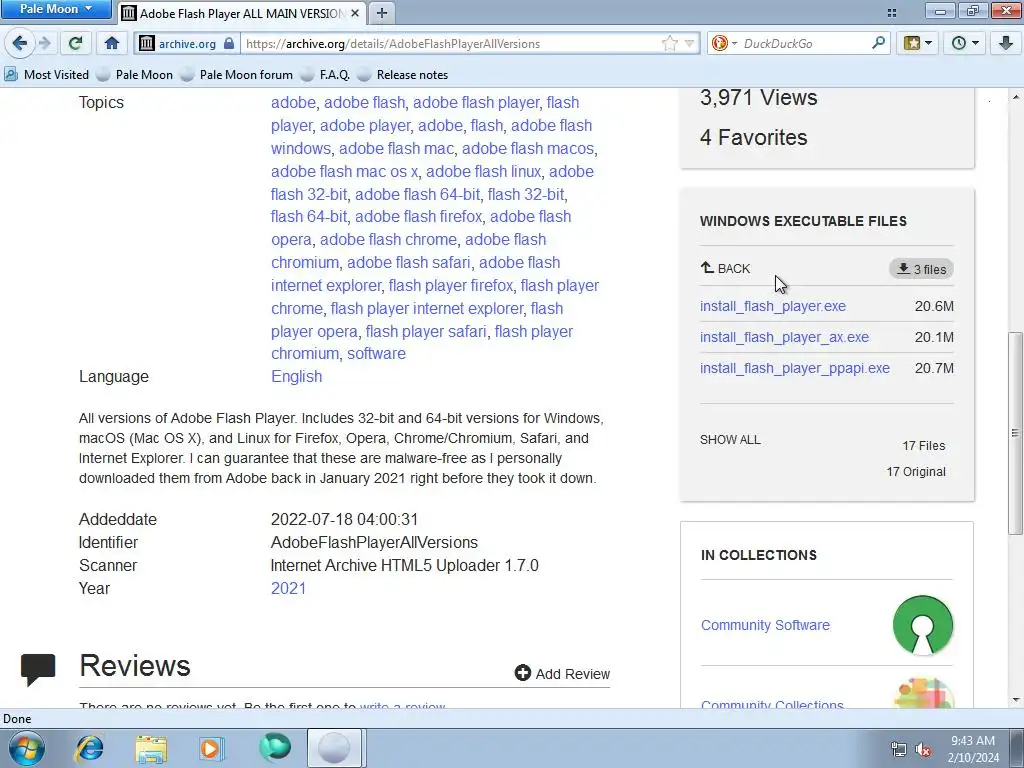1024x768 pixels.
Task: Open the 'adobe flash 64-bit' topic link
Action: (417, 194)
